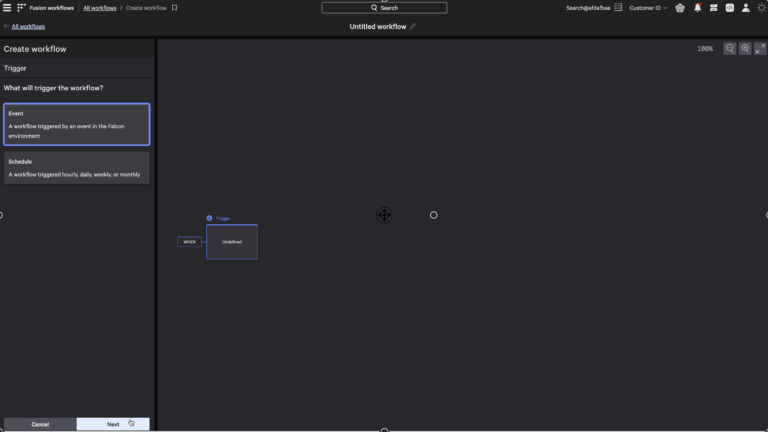Open the hamburger navigation menu
Viewport: 768px width, 432px height.
(x=7, y=8)
